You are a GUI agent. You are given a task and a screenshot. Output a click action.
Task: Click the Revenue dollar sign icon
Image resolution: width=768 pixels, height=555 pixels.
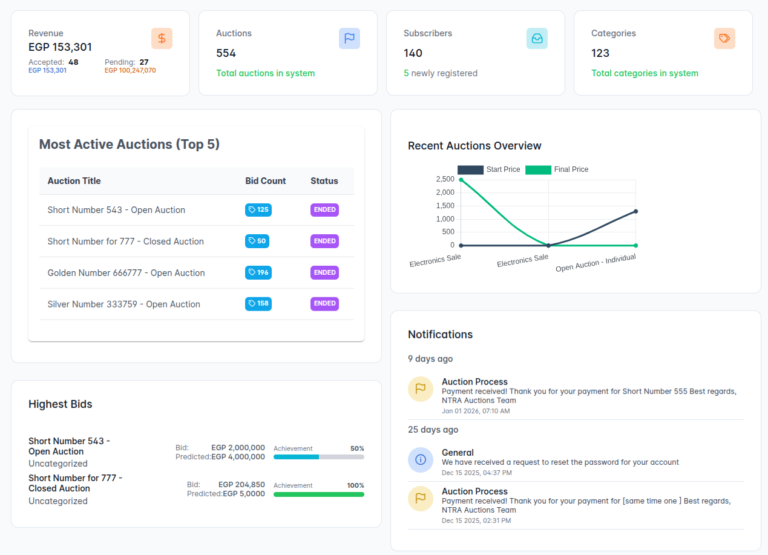pyautogui.click(x=162, y=38)
